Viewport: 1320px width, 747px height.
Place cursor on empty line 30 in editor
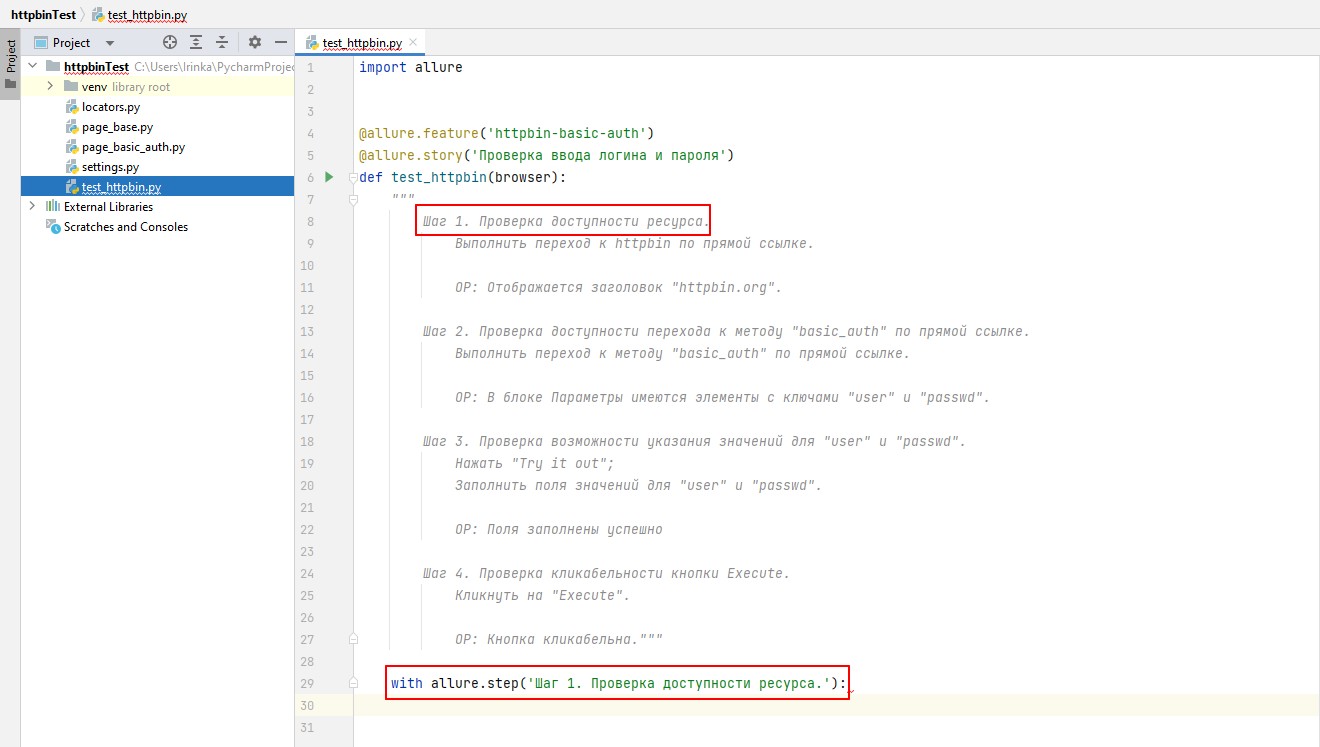pyautogui.click(x=700, y=705)
